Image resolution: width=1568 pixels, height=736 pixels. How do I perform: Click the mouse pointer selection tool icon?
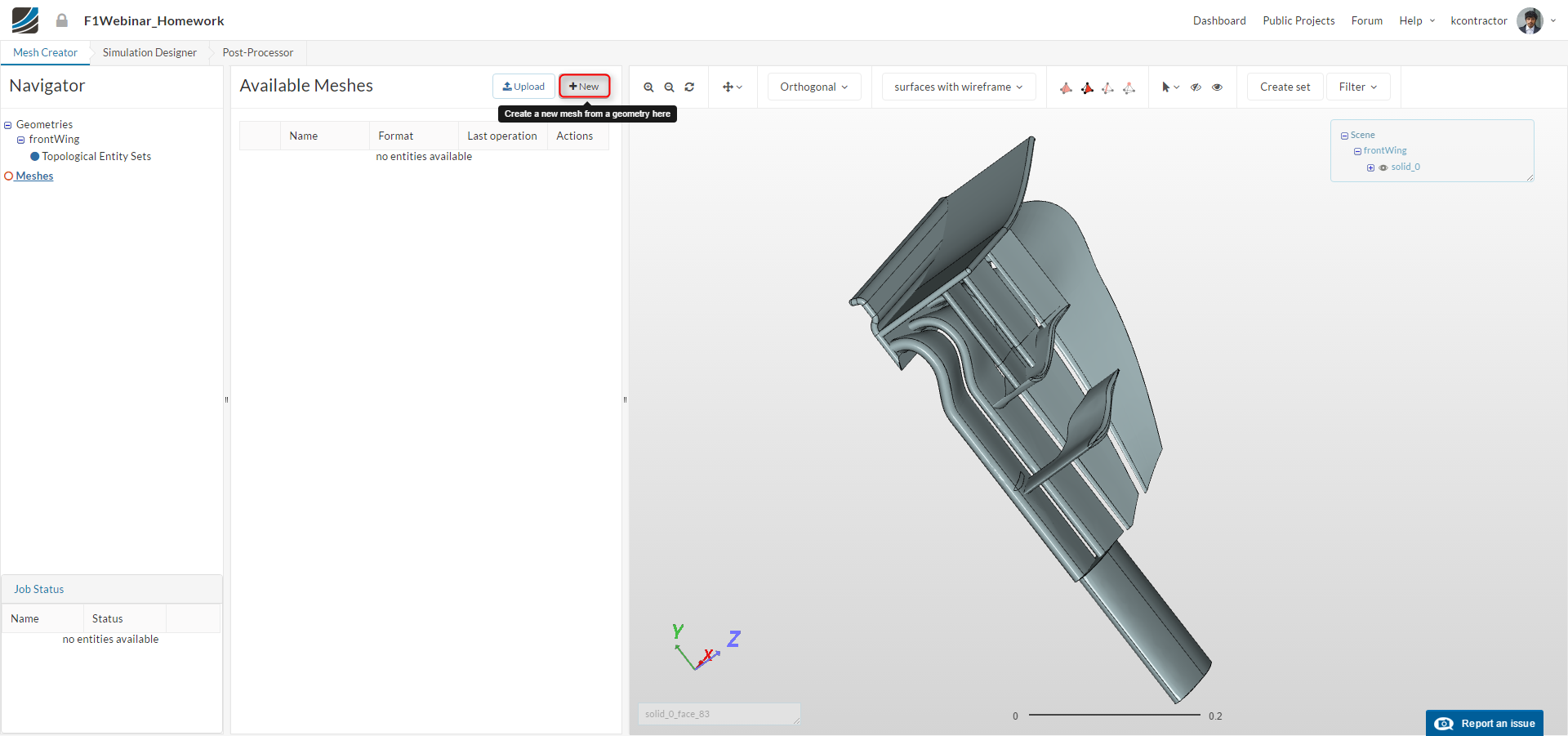(1166, 87)
